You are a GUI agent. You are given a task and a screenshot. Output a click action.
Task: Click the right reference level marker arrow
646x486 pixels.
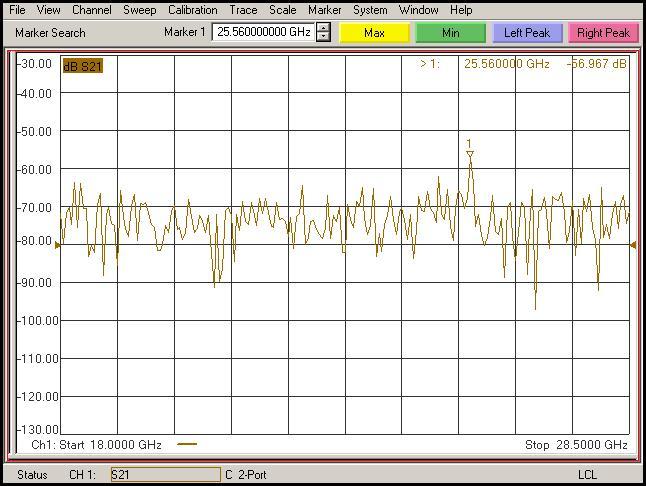pyautogui.click(x=633, y=245)
